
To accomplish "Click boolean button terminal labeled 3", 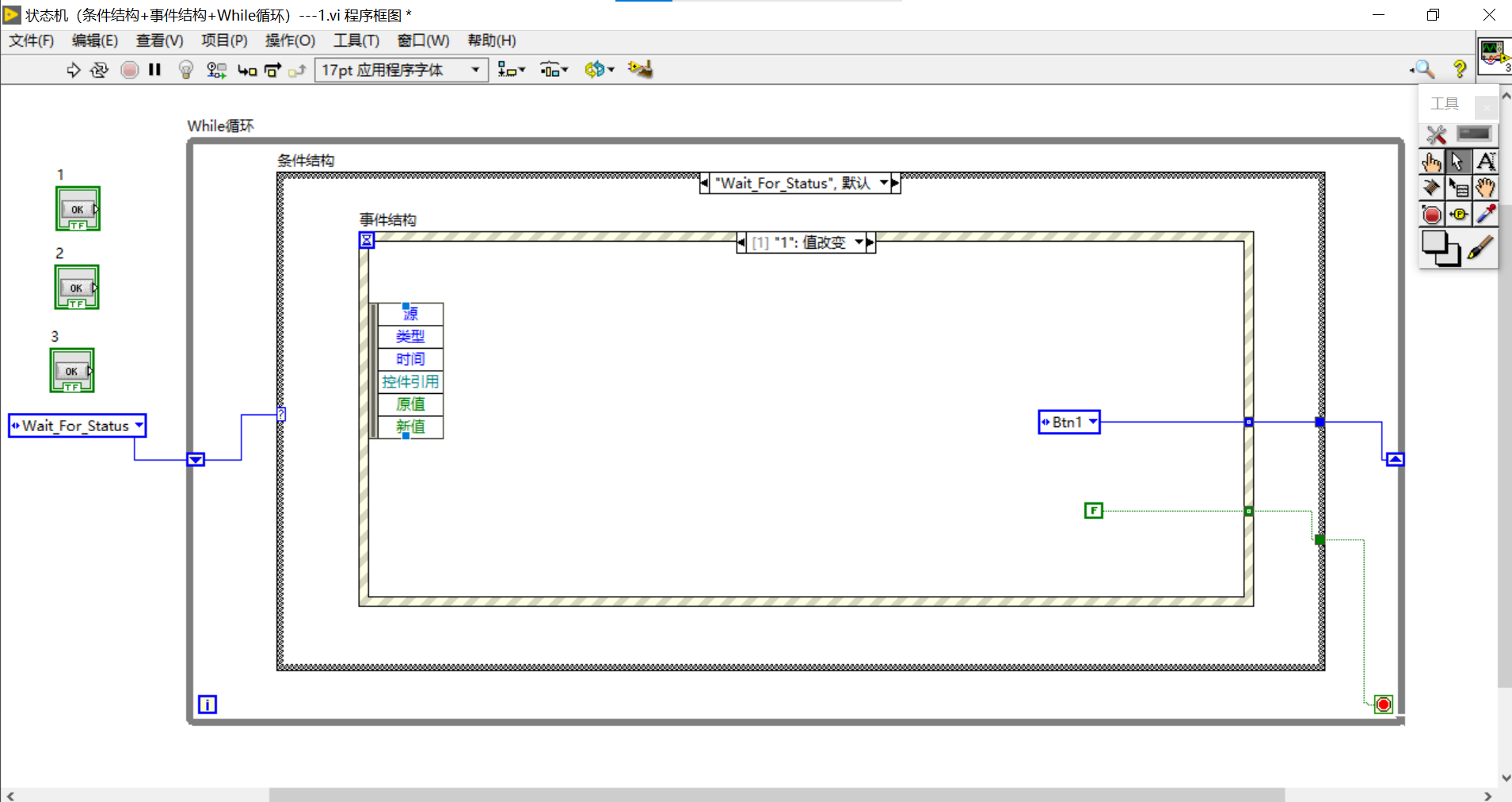I will click(x=72, y=370).
